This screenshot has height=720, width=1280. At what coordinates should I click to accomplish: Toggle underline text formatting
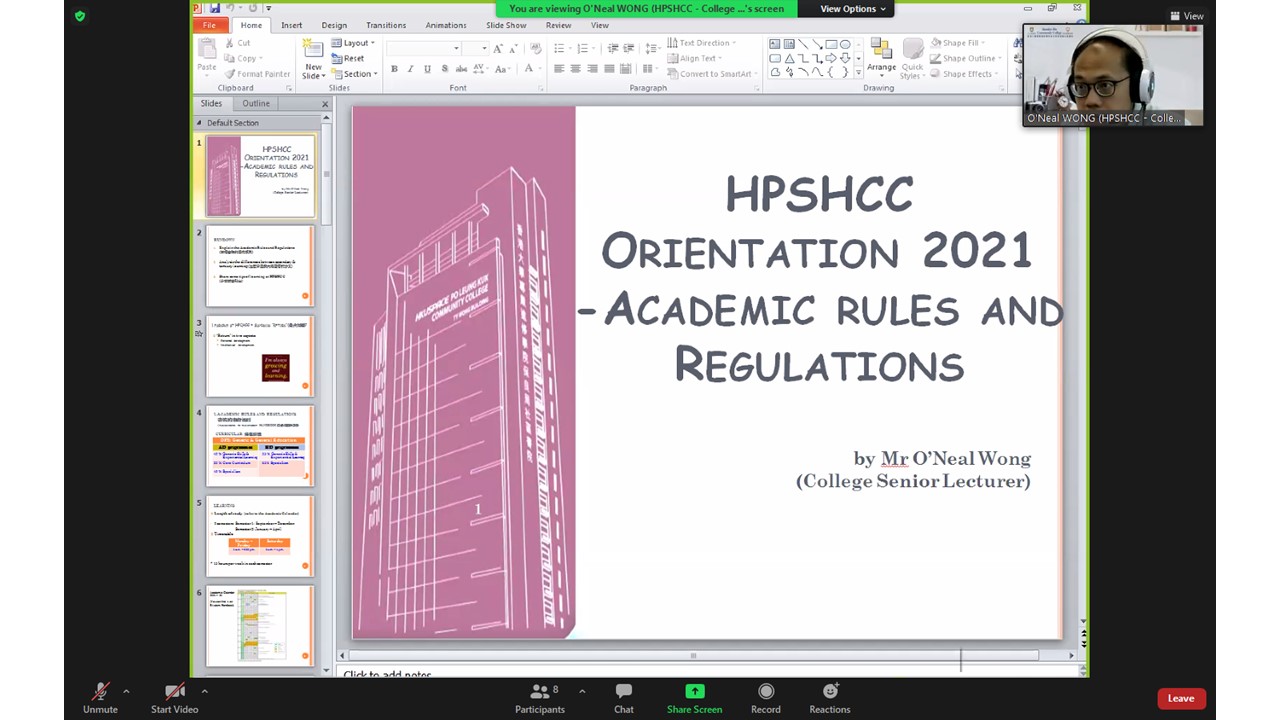[x=427, y=69]
